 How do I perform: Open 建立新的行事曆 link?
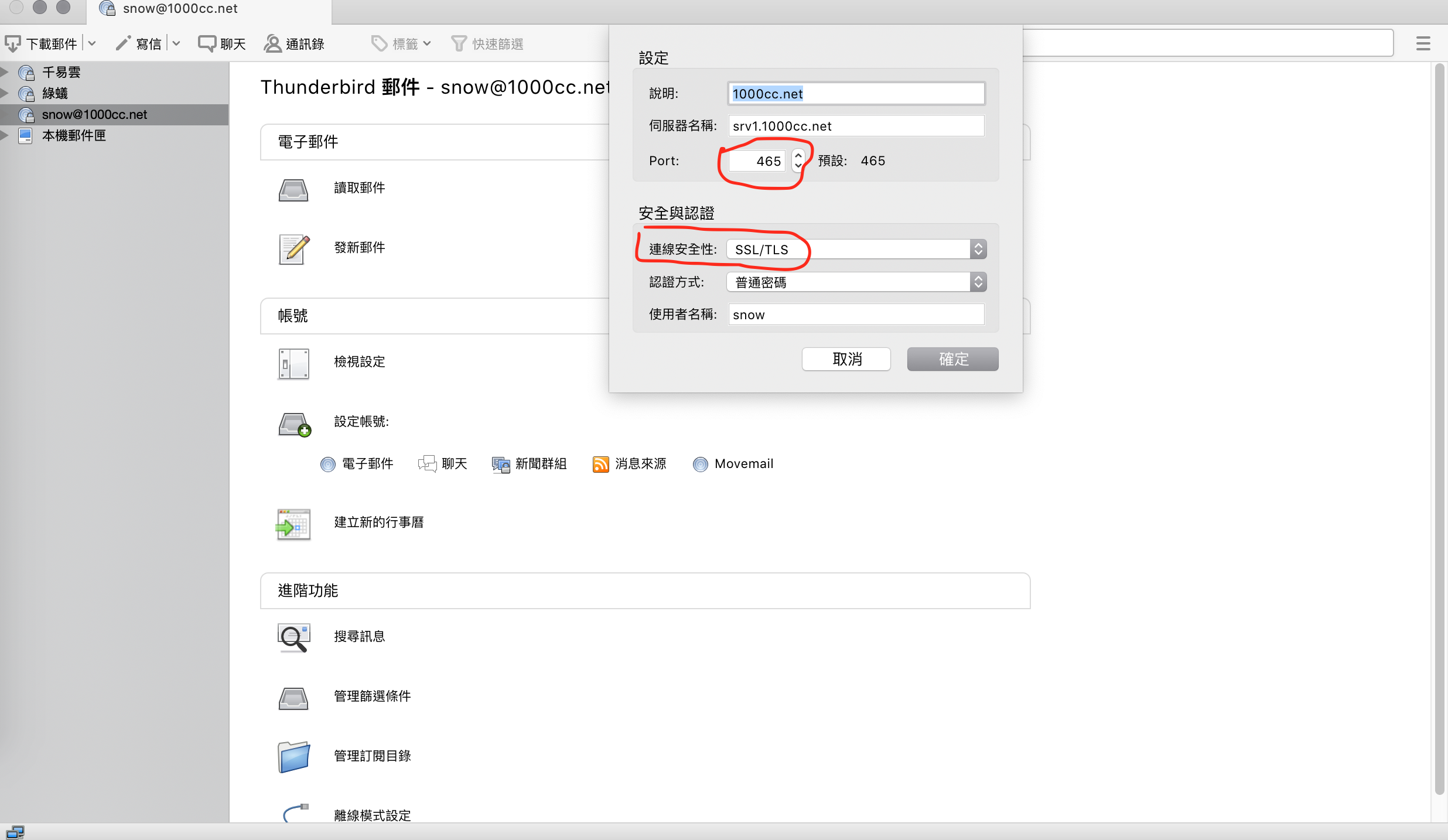click(x=379, y=522)
